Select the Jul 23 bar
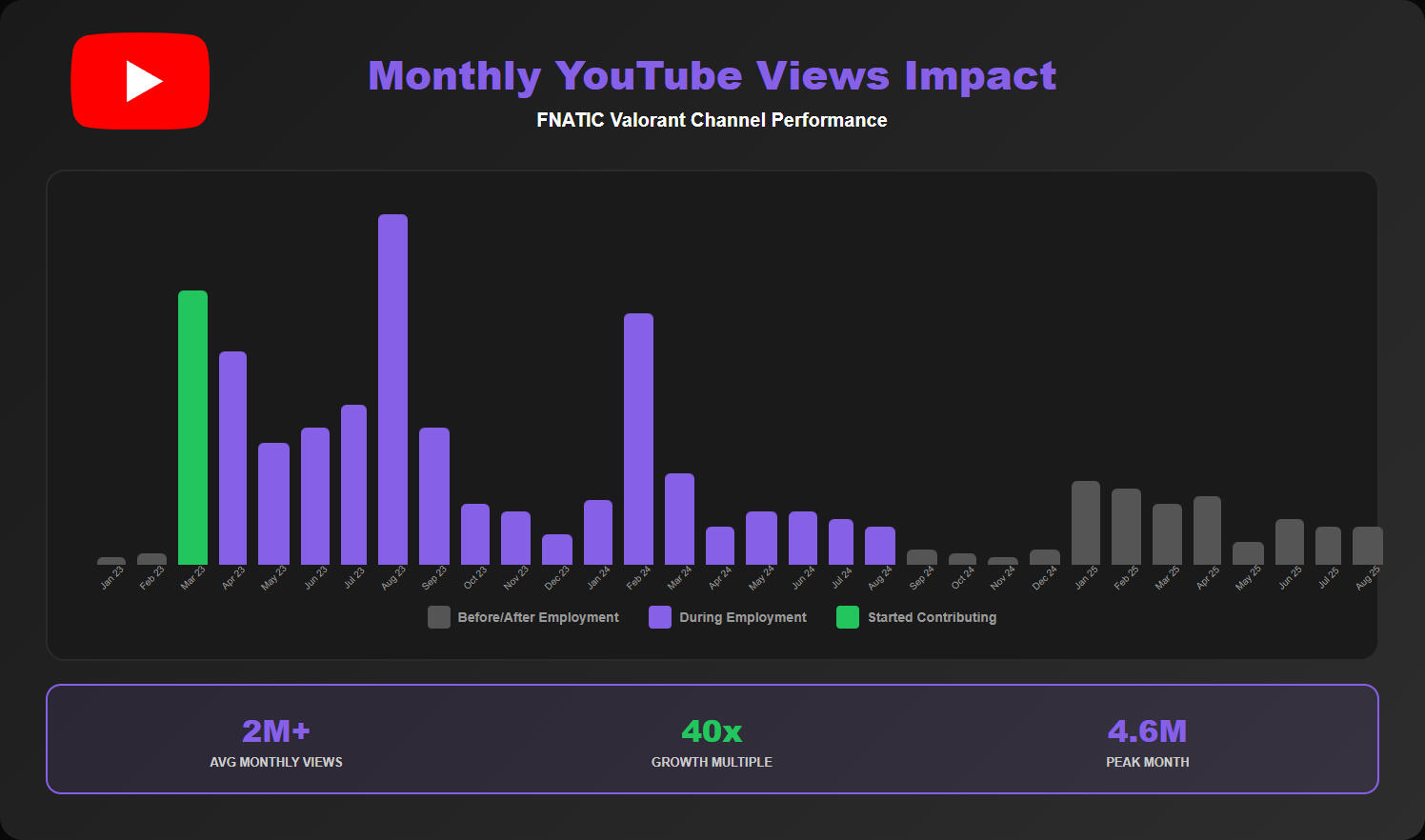Viewport: 1425px width, 840px height. point(353,485)
